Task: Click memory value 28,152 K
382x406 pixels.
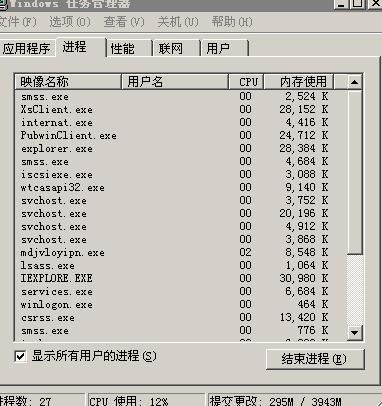Action: click(304, 109)
